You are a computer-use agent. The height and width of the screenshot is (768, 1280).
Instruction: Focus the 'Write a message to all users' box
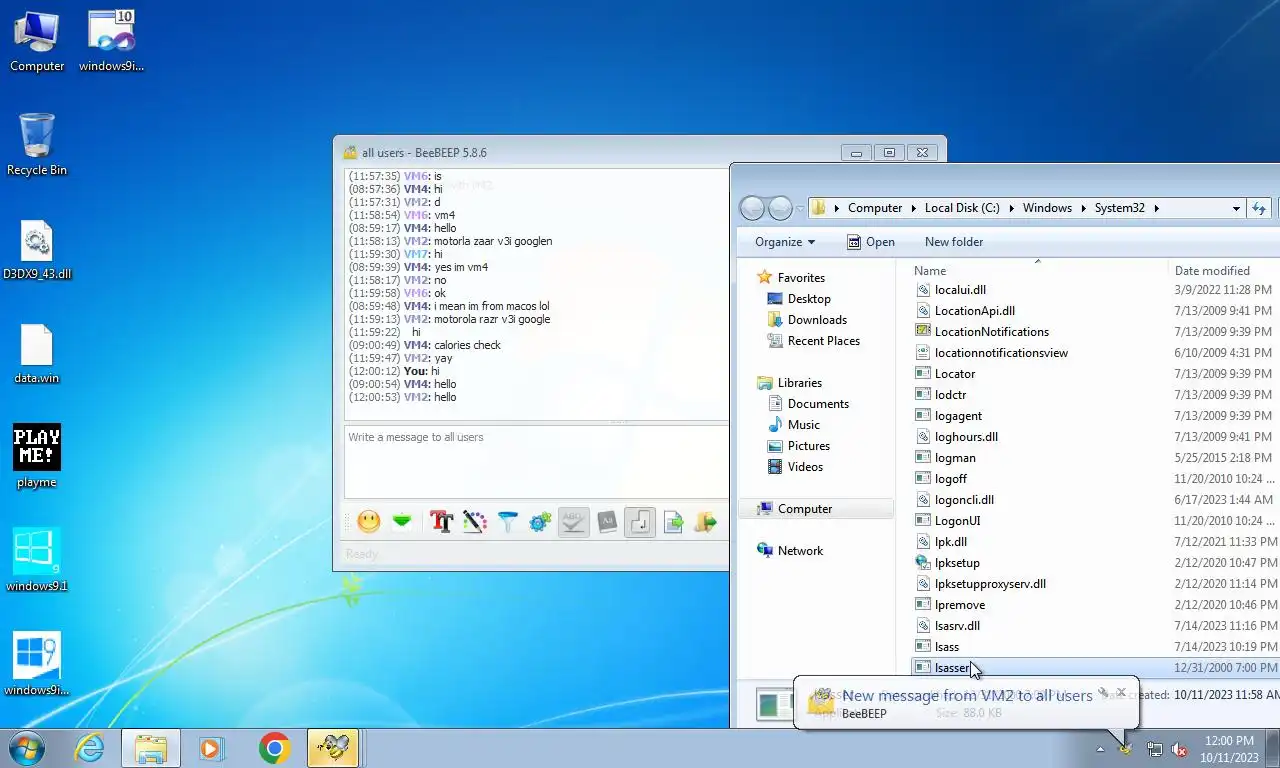pyautogui.click(x=536, y=462)
